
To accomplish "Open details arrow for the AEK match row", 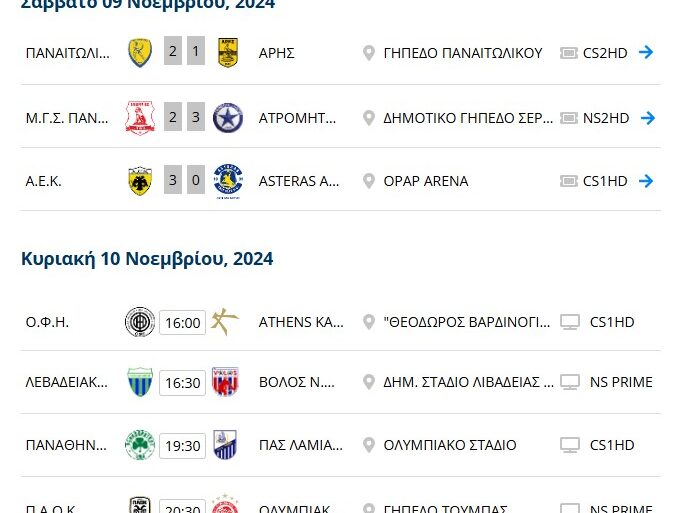I will [x=647, y=181].
